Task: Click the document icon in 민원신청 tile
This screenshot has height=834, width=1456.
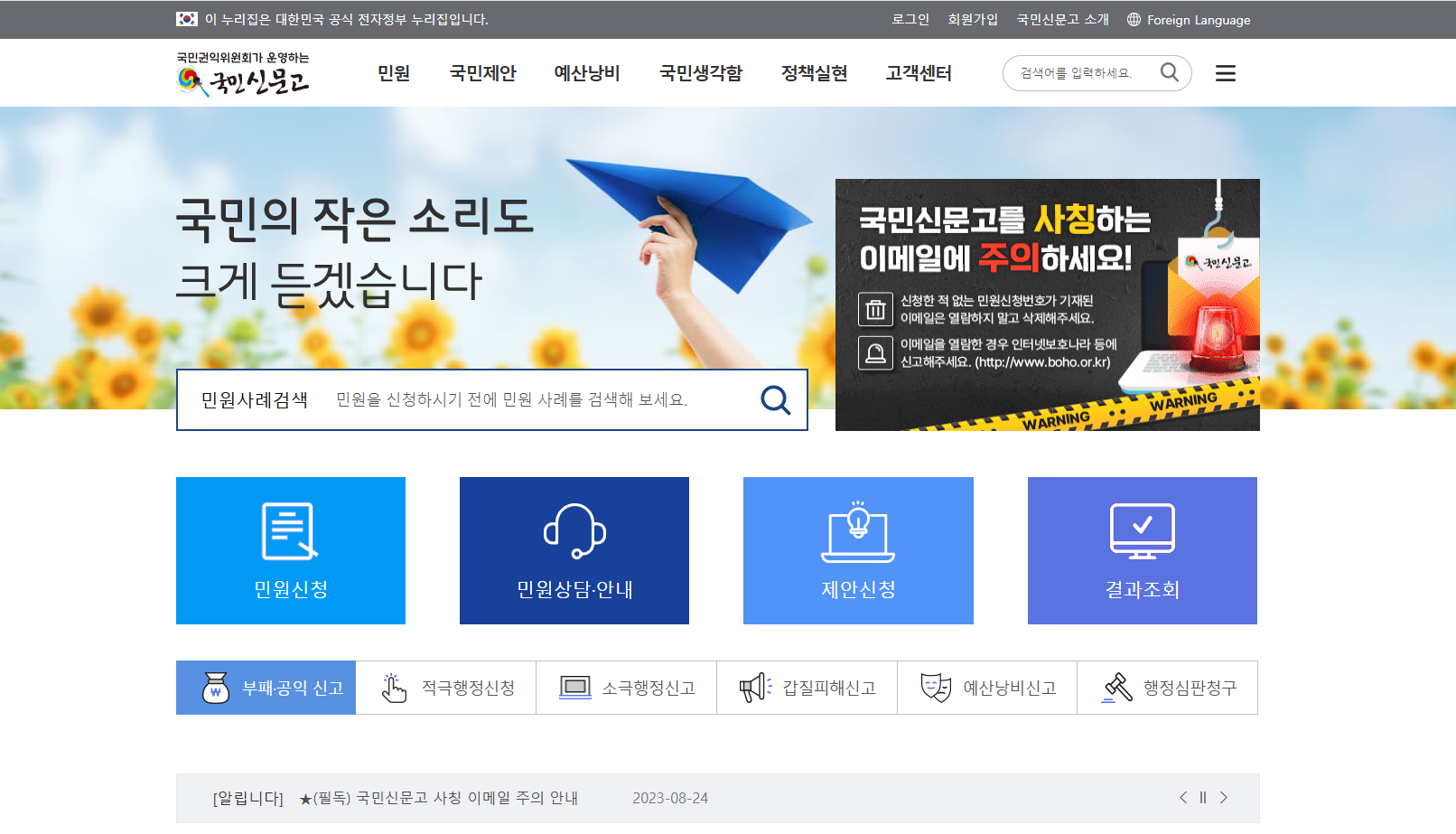Action: coord(290,531)
